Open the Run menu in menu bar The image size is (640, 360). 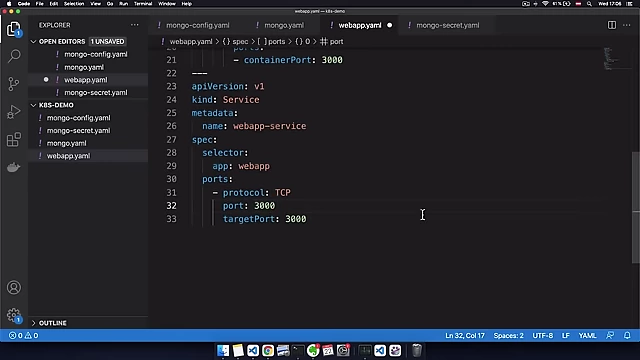click(x=123, y=4)
